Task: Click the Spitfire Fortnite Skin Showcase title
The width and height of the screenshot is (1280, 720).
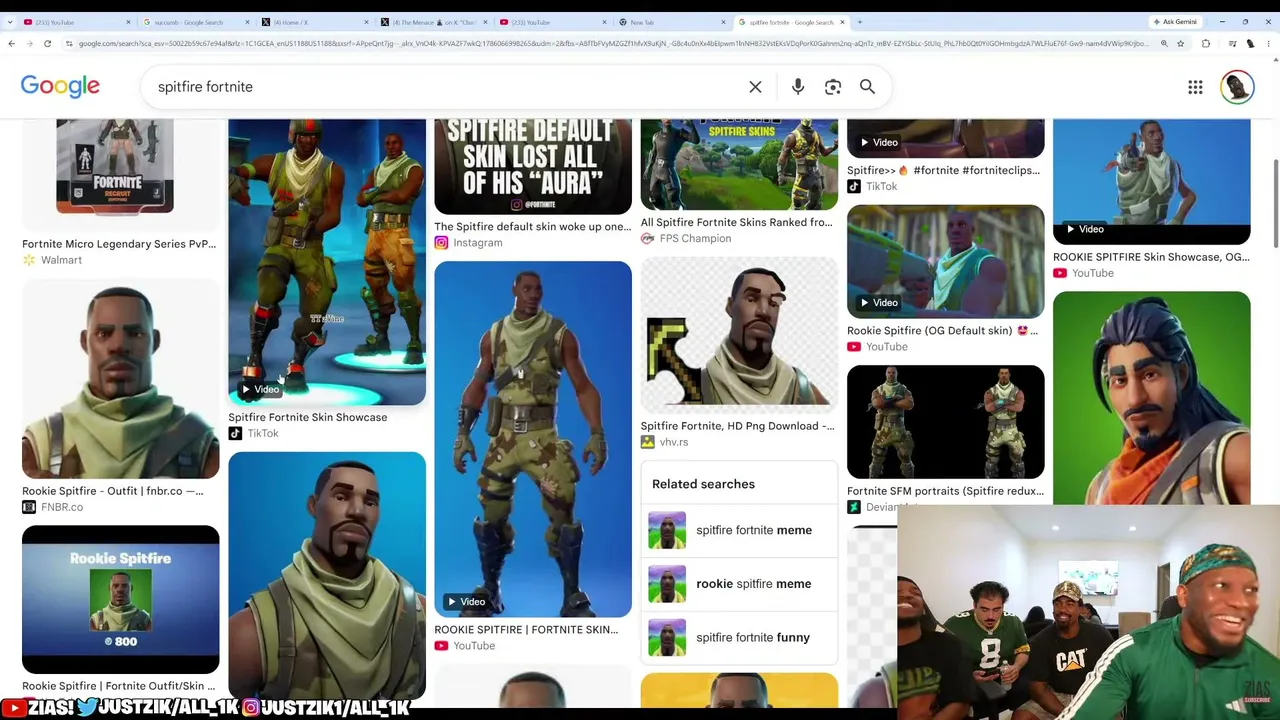Action: (307, 417)
